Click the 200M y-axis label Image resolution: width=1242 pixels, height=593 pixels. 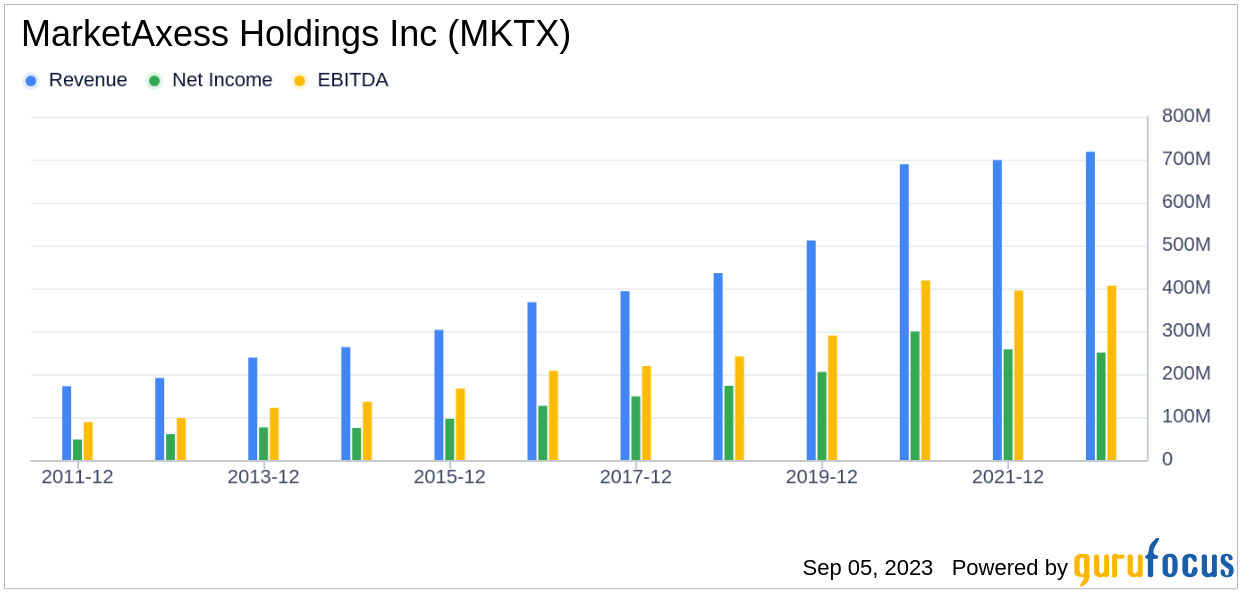click(1186, 374)
